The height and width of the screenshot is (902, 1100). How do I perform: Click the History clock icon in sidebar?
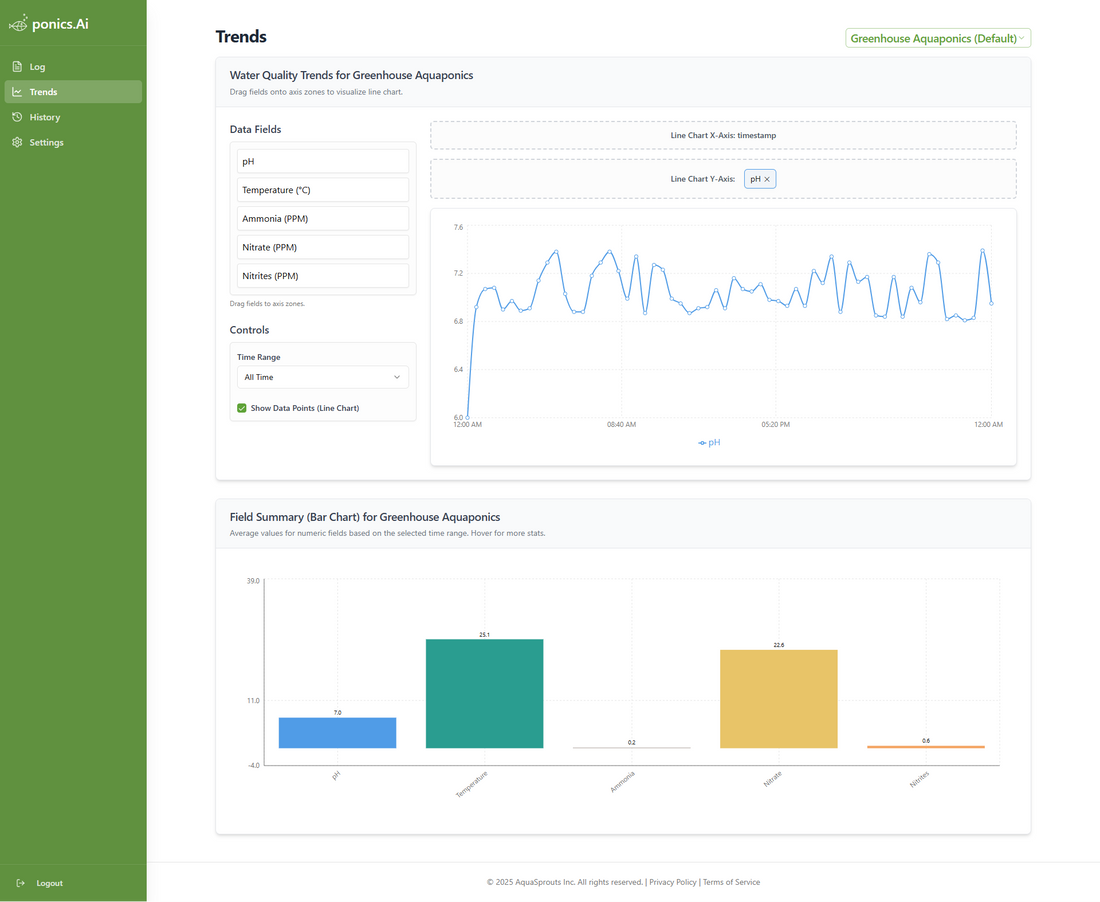[17, 117]
